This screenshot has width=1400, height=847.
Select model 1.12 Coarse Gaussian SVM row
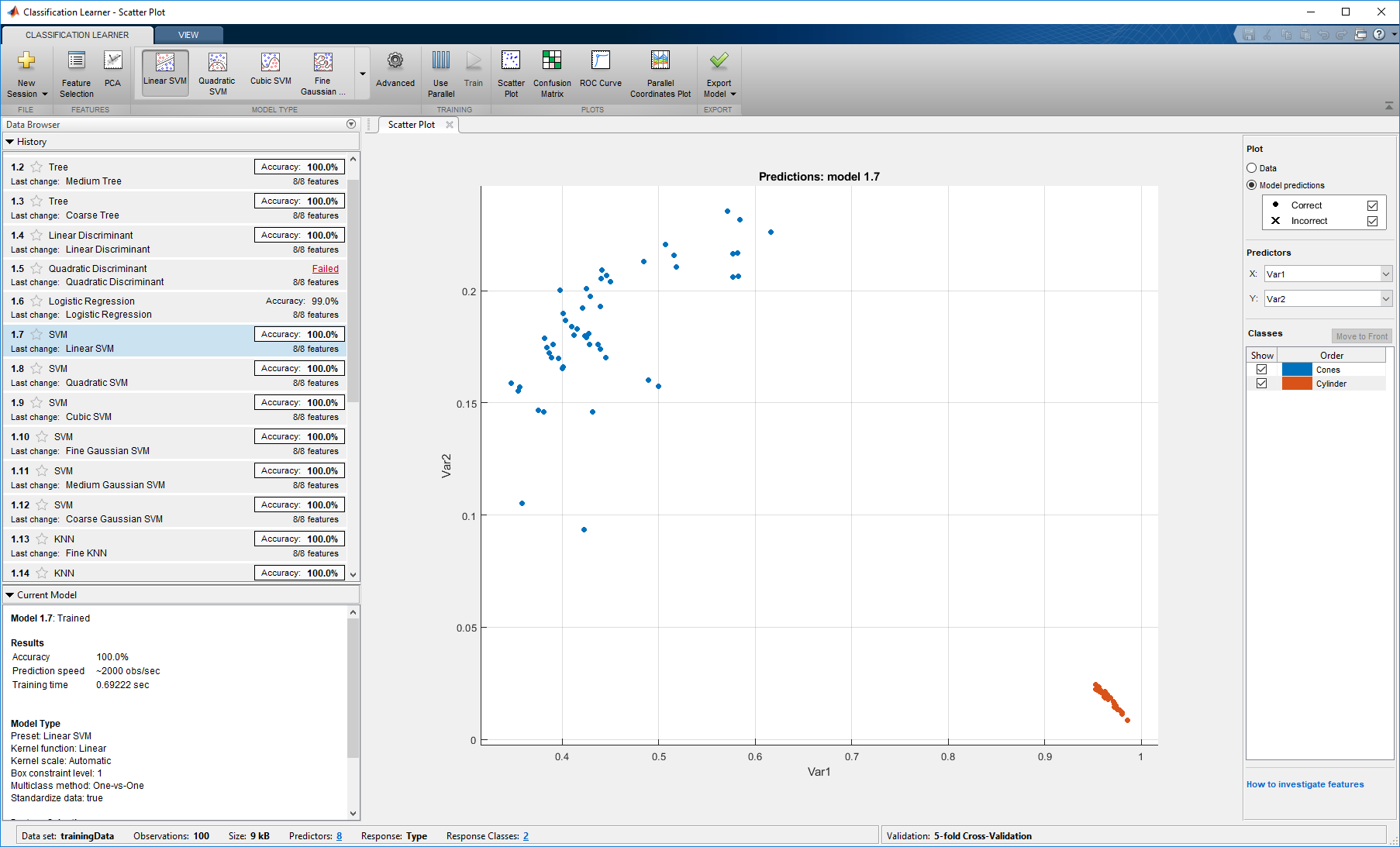175,511
